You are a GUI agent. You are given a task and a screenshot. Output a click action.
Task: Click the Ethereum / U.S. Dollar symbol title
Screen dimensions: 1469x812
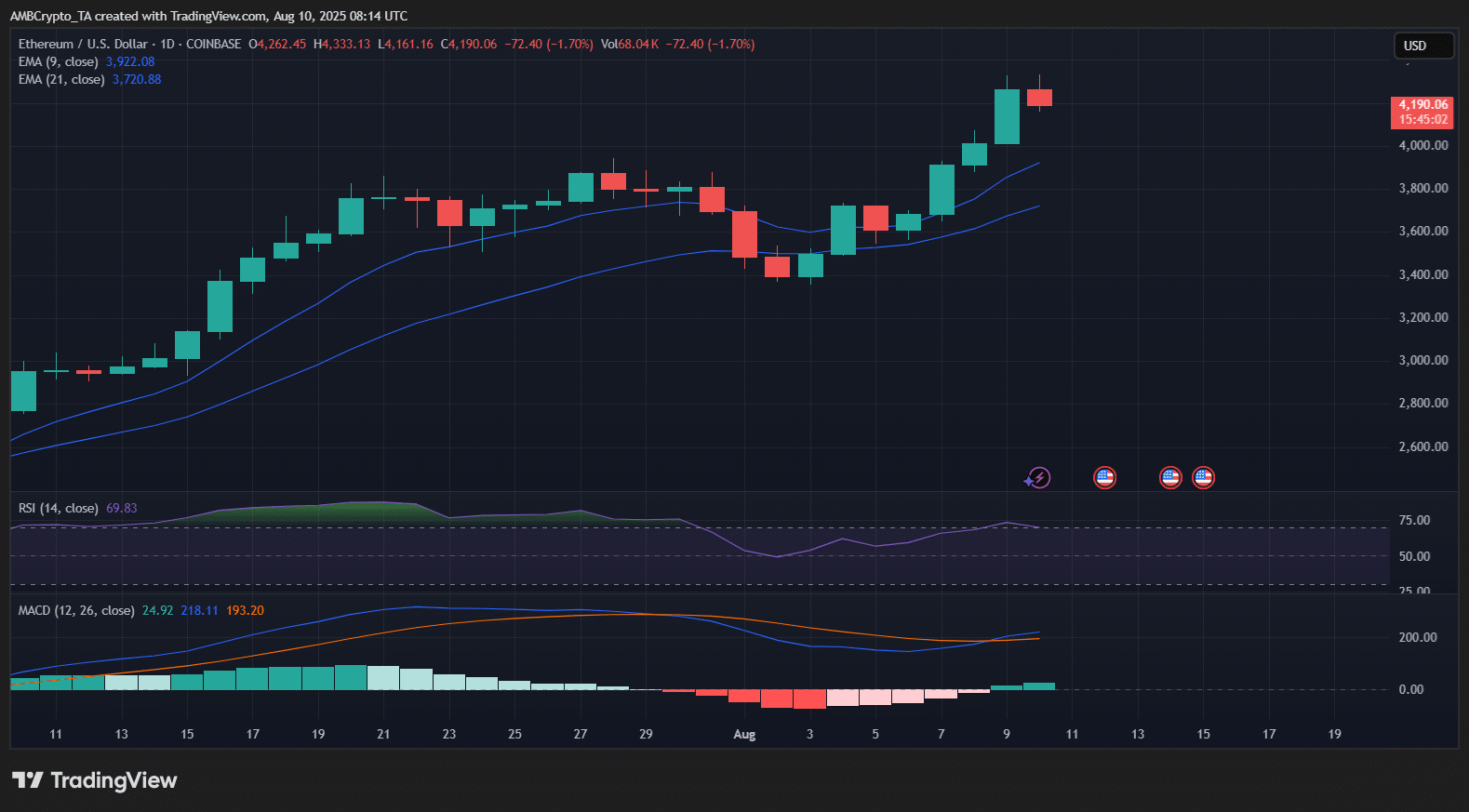point(83,45)
